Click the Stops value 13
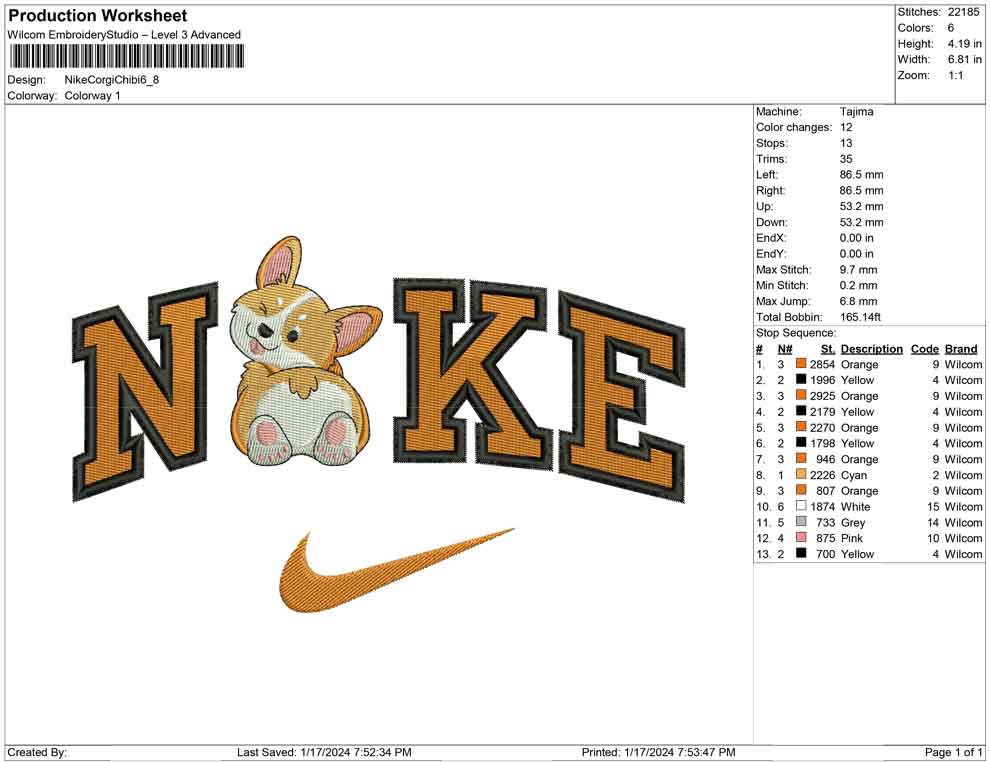 click(x=846, y=143)
